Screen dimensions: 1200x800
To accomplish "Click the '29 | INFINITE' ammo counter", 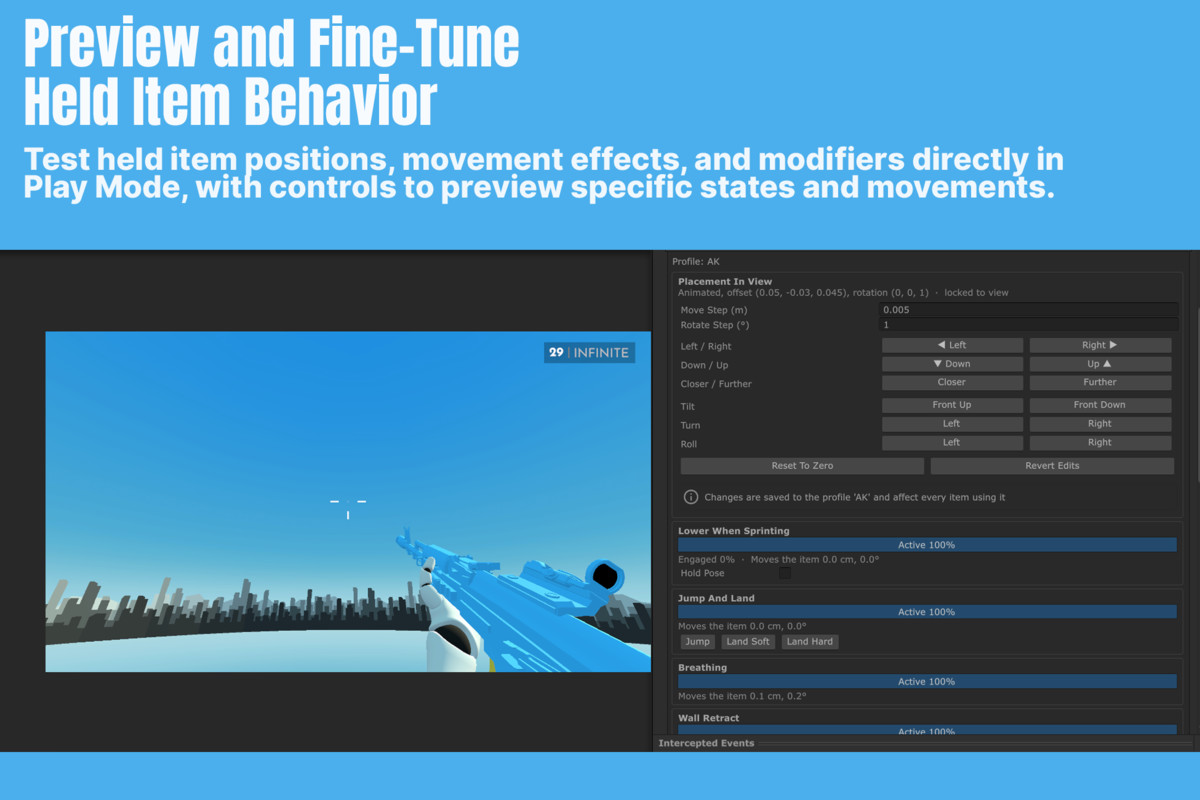I will point(589,352).
